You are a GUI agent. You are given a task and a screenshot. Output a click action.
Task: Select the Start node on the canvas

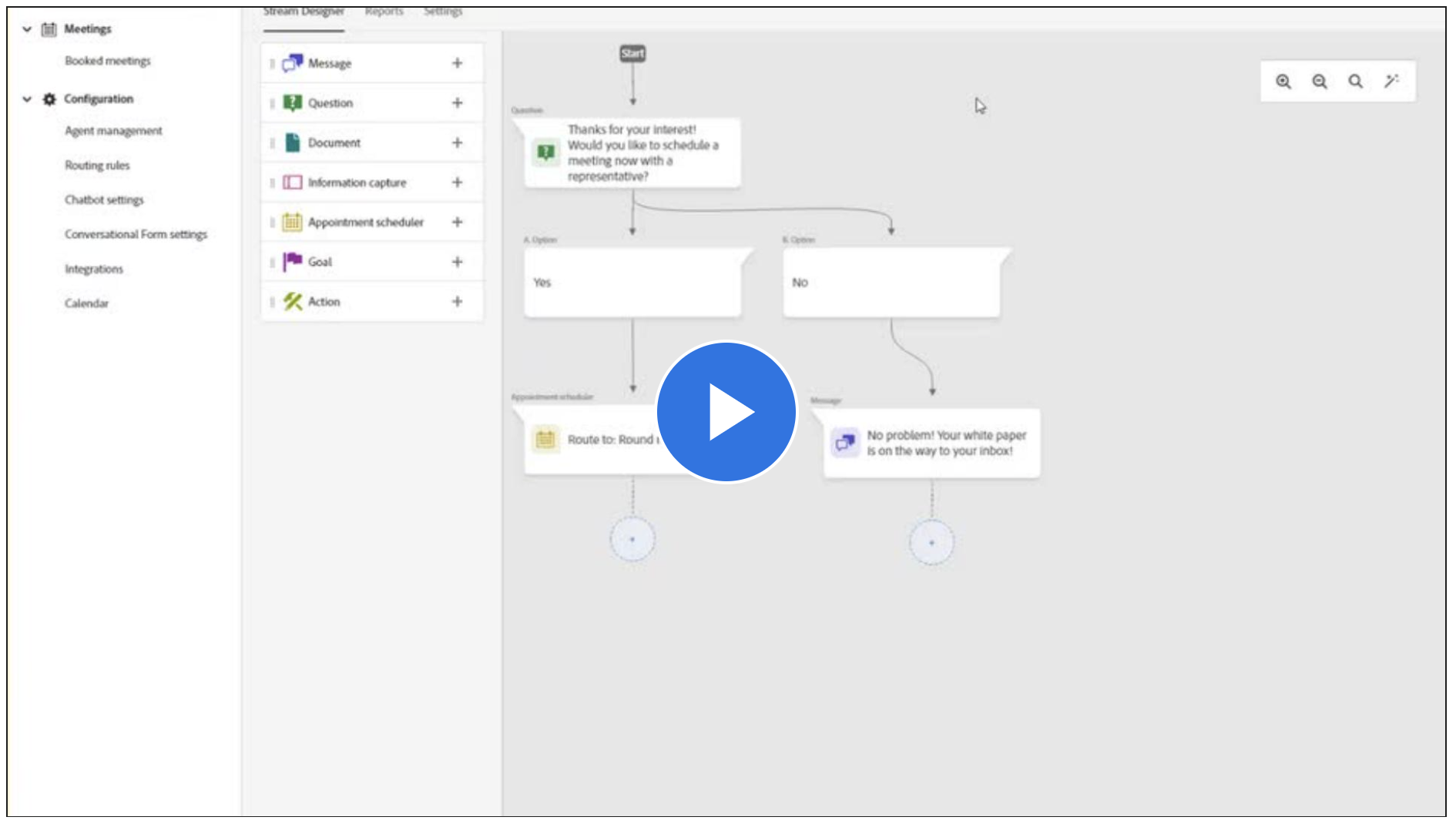(633, 54)
